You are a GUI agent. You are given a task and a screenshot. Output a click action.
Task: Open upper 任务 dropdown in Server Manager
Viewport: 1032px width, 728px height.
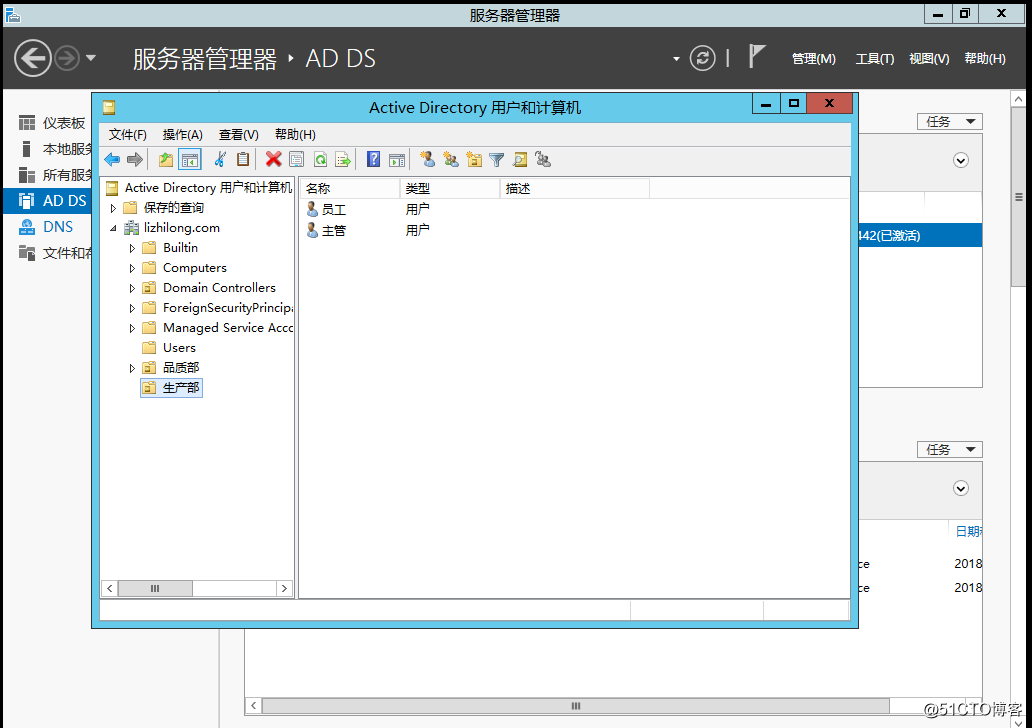[x=950, y=122]
